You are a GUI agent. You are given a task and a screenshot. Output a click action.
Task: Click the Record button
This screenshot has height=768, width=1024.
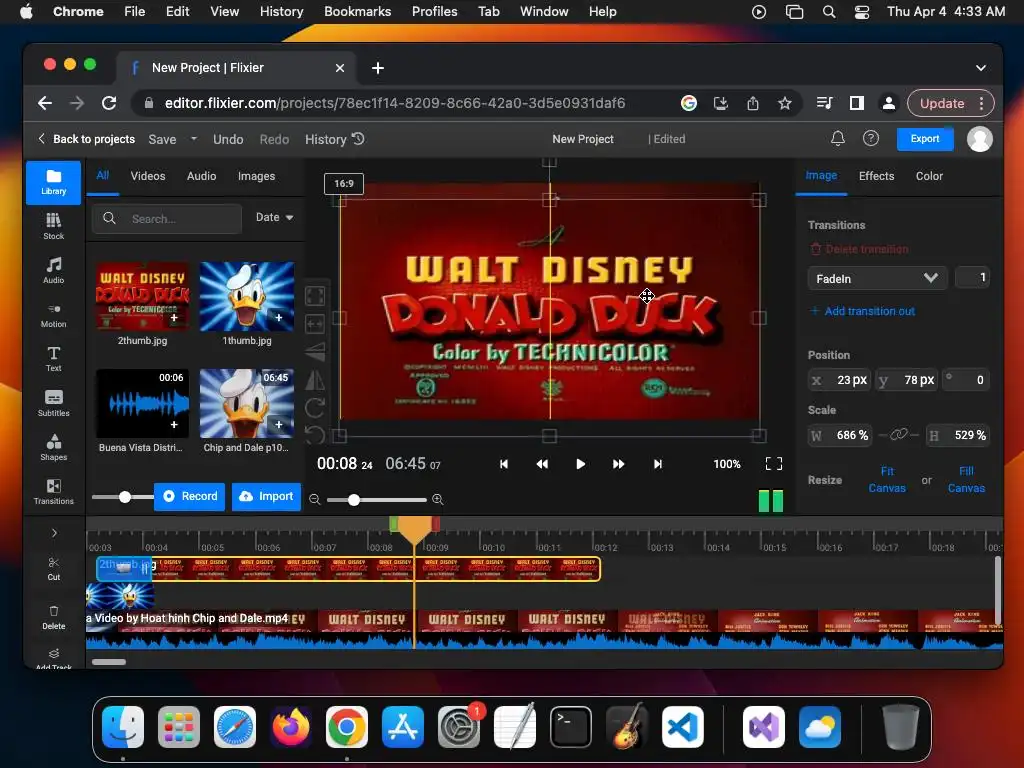pyautogui.click(x=189, y=496)
